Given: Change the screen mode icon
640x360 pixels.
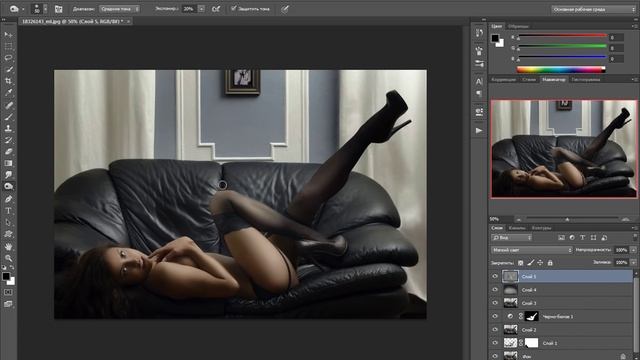Looking at the screenshot, I should [8, 304].
